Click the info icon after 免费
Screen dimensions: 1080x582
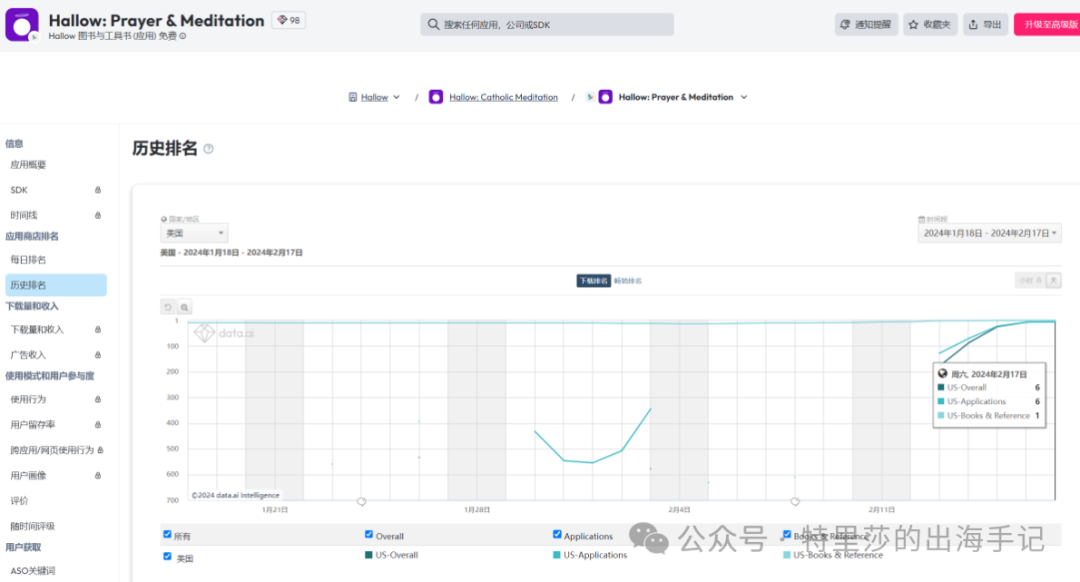coord(183,37)
